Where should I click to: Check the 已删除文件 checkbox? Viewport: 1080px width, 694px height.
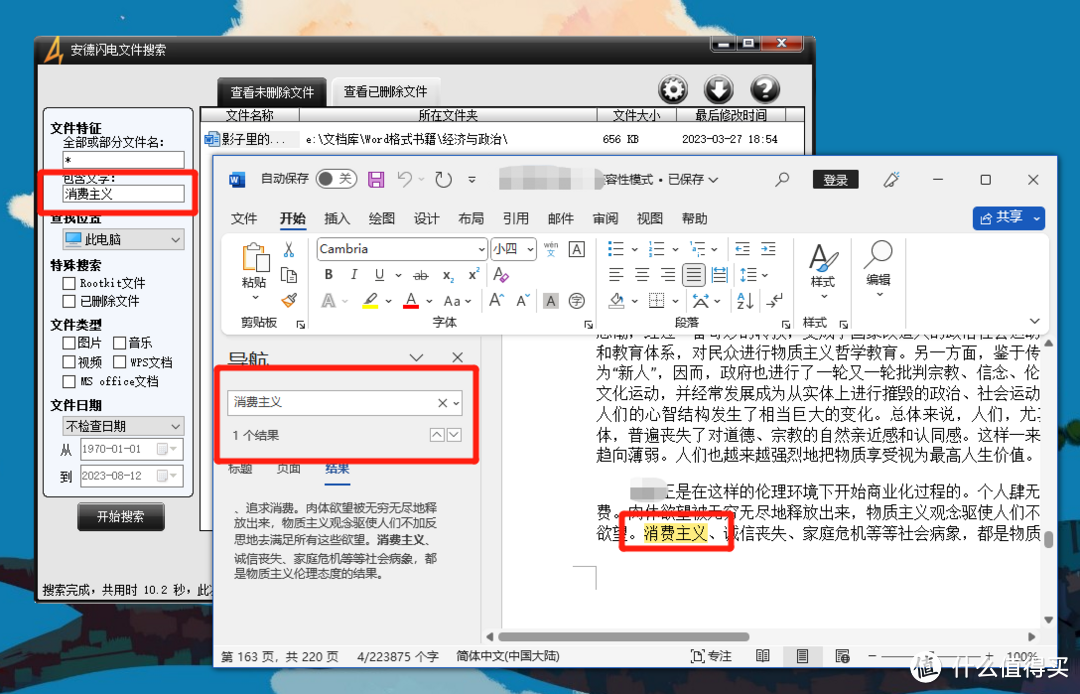pyautogui.click(x=68, y=301)
